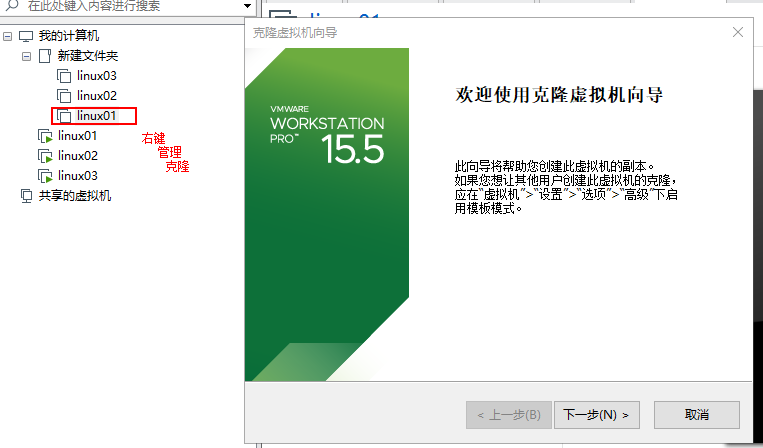Select running linux03 tree label

(78, 176)
